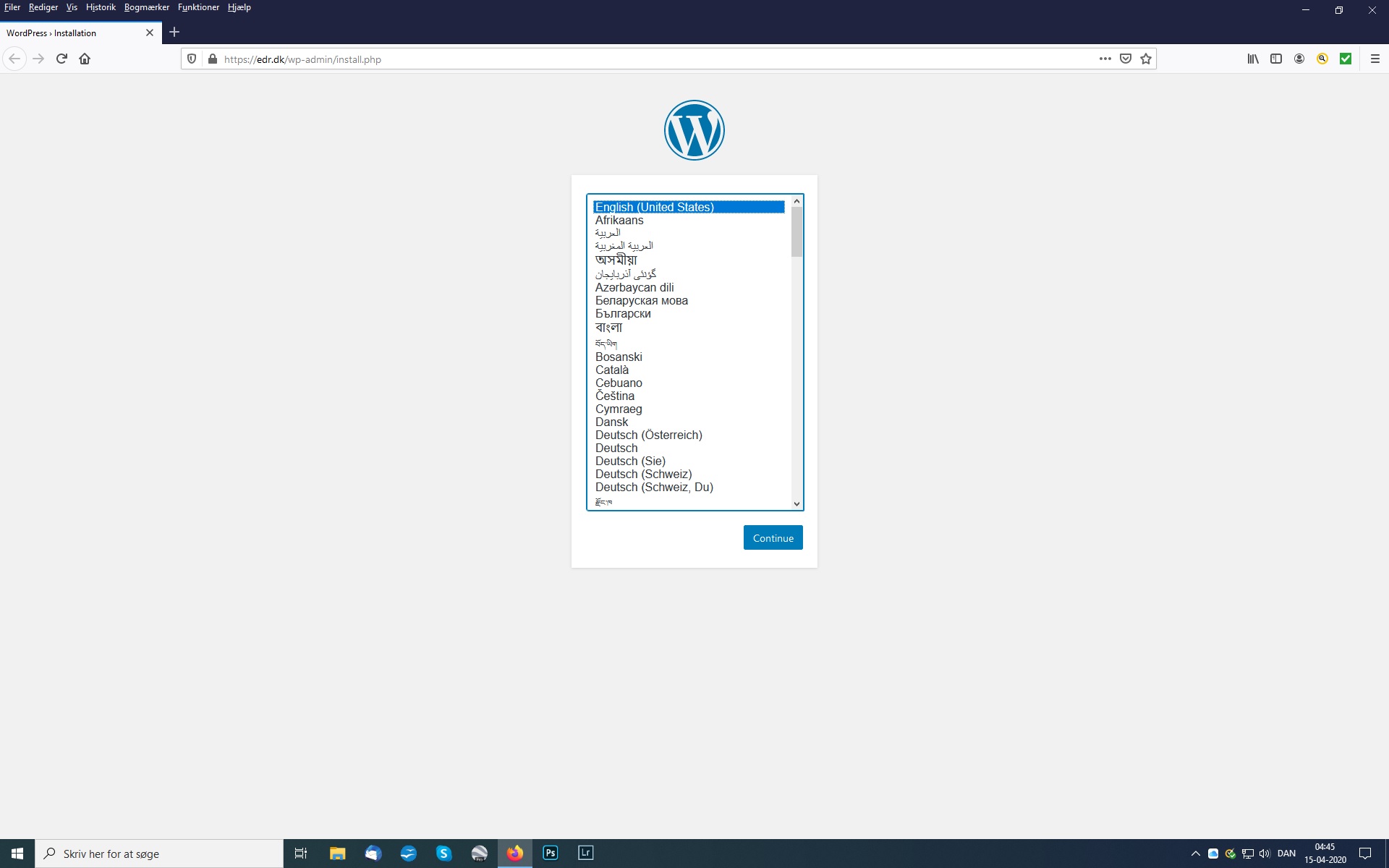Reload the current page

tap(61, 59)
